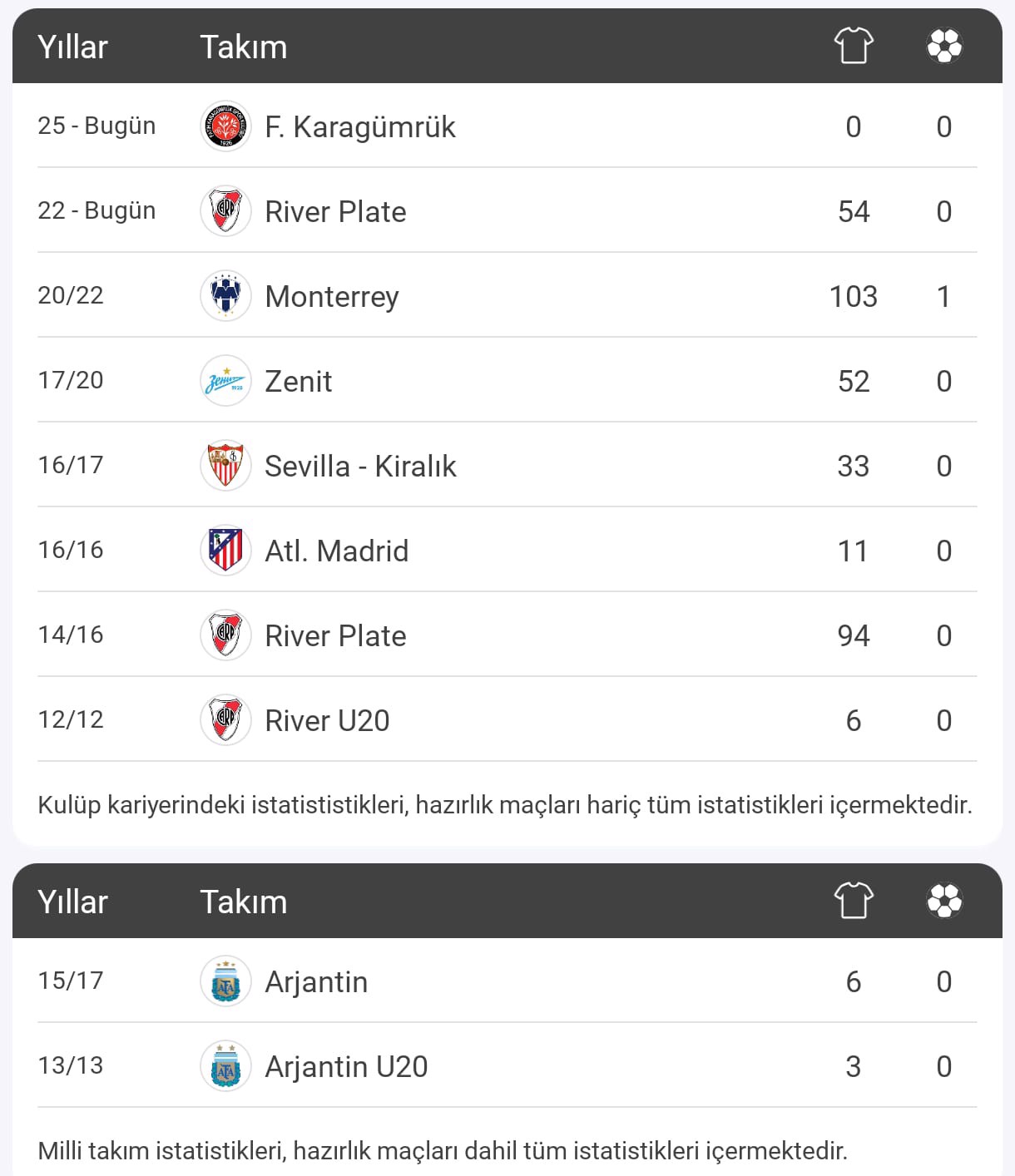Click the F. Karagümrük club crest

click(225, 126)
